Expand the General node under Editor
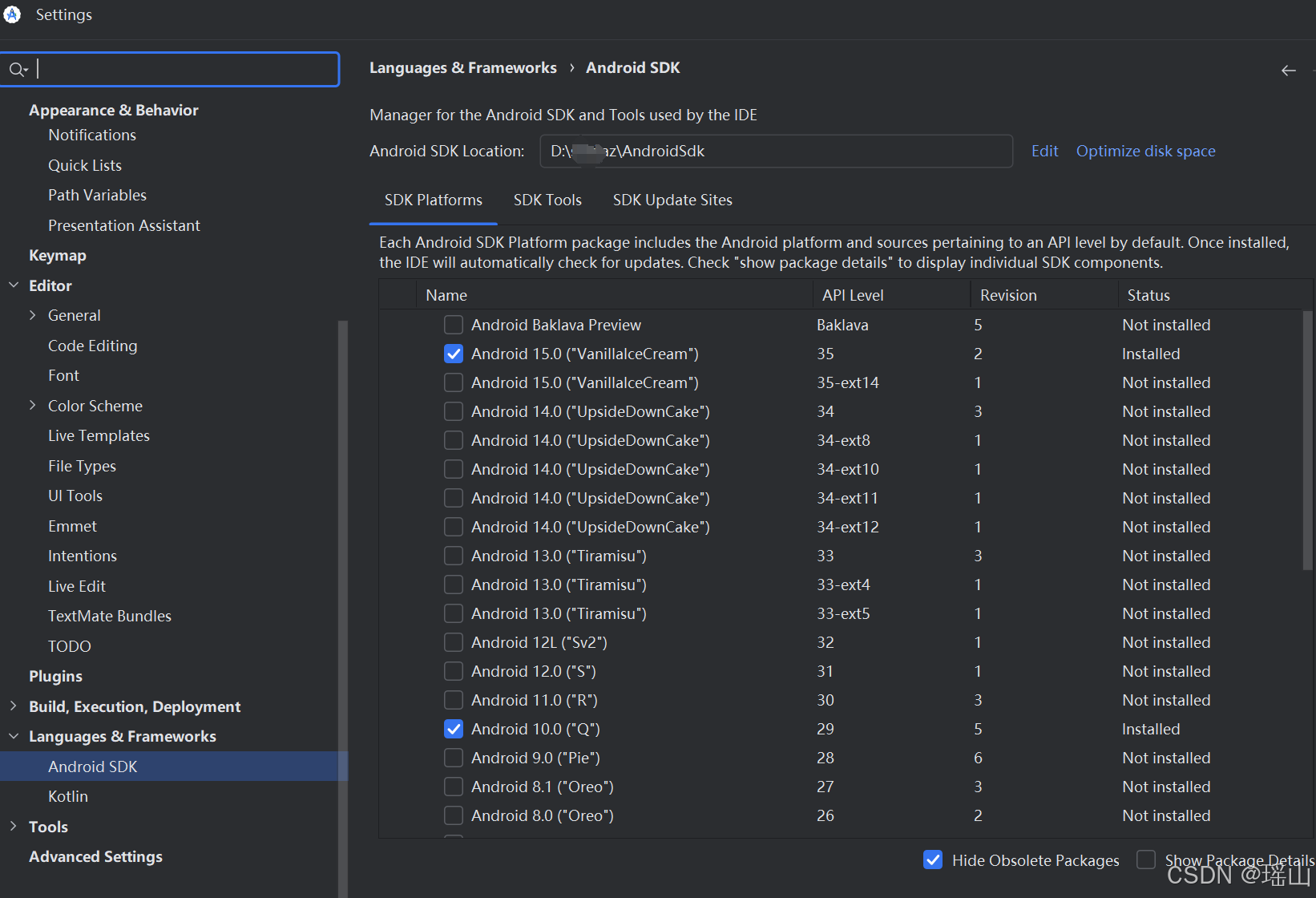The height and width of the screenshot is (898, 1316). coord(33,315)
